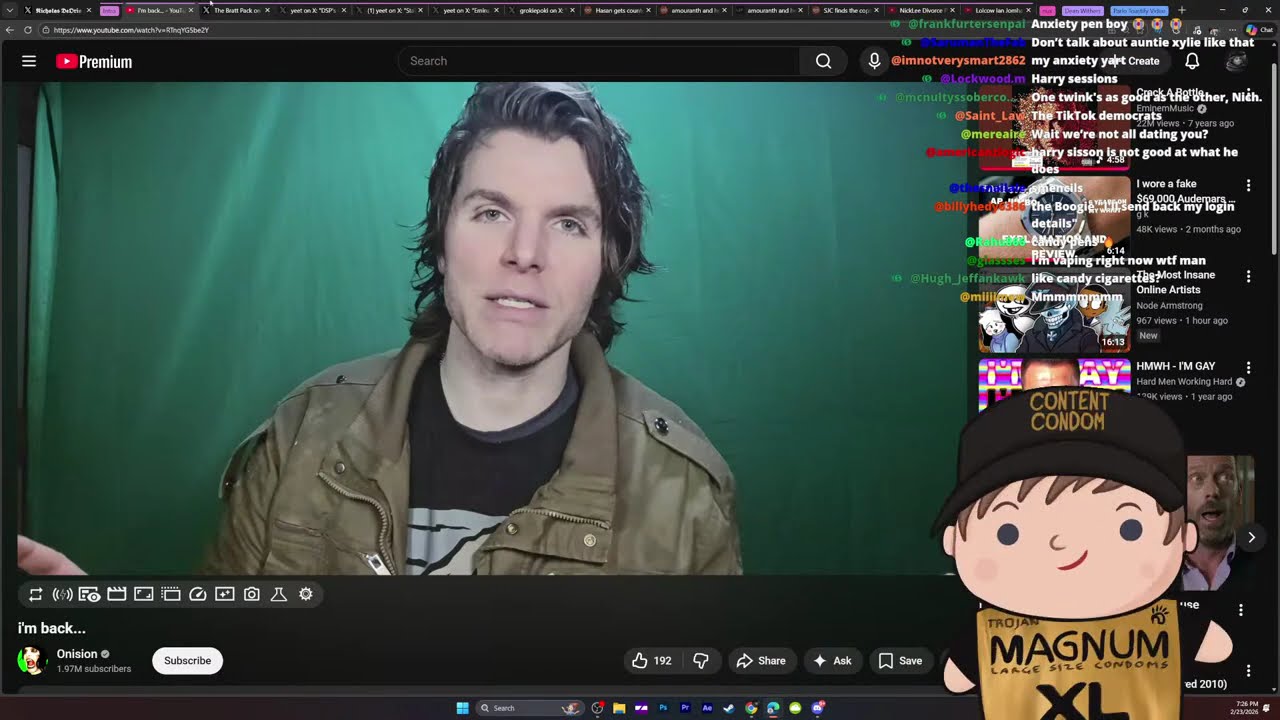
Task: Click the audio boost speaker-wave icon
Action: click(x=62, y=594)
